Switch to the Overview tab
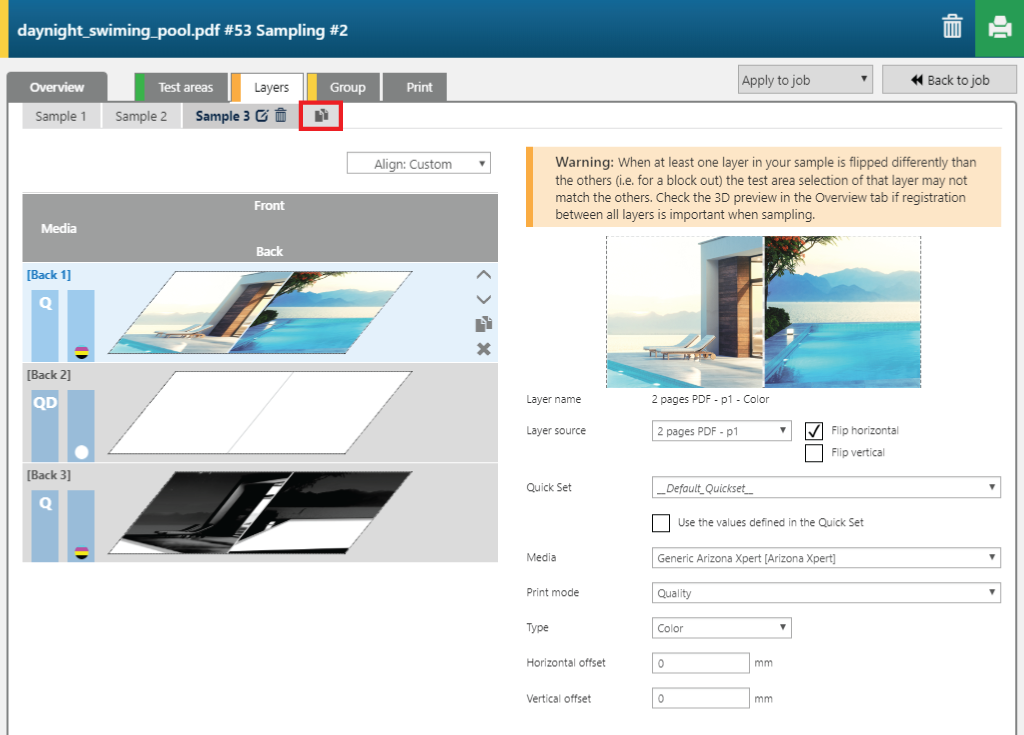The width and height of the screenshot is (1024, 735). (57, 87)
